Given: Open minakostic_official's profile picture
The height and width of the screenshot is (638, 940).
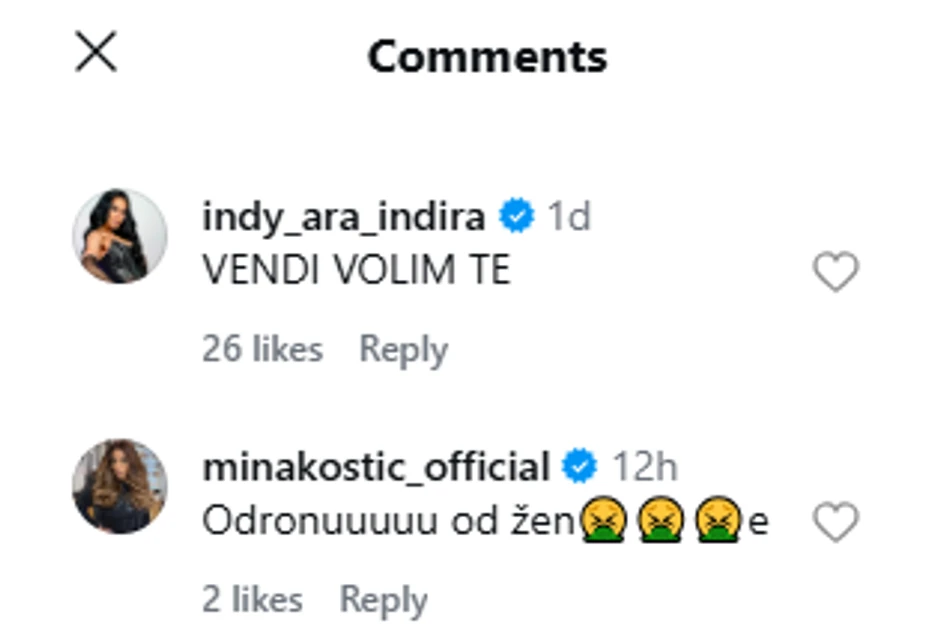Looking at the screenshot, I should tap(120, 487).
